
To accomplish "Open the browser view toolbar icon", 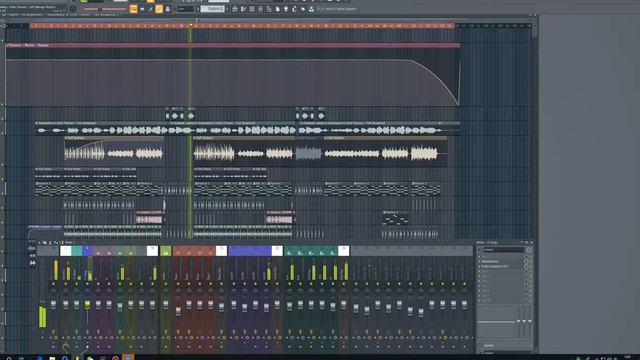I will [x=269, y=9].
